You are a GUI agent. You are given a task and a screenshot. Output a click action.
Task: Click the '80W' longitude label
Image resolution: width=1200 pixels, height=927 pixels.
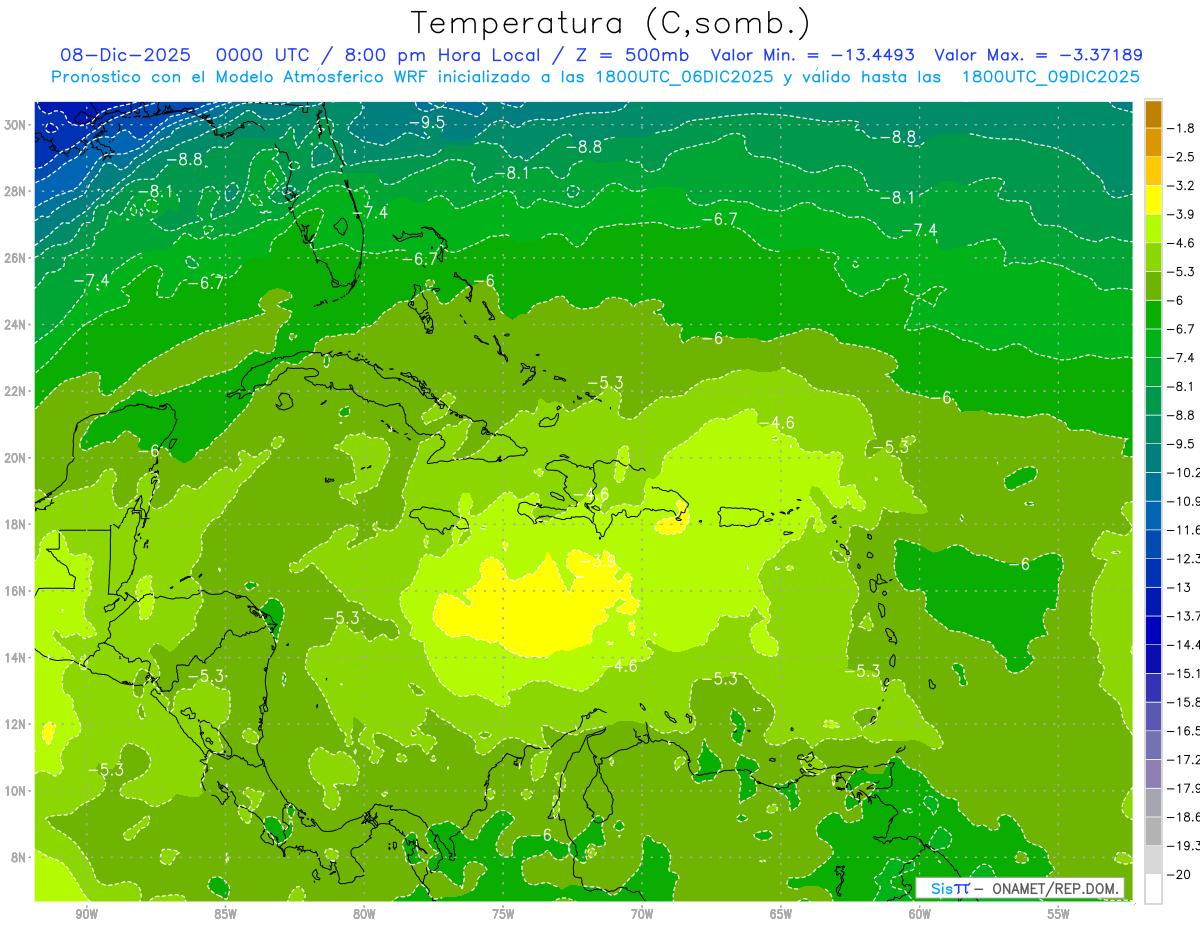tap(364, 914)
